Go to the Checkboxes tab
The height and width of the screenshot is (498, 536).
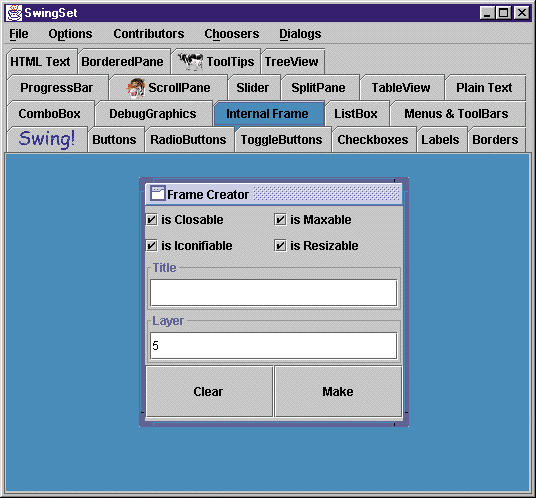click(374, 139)
